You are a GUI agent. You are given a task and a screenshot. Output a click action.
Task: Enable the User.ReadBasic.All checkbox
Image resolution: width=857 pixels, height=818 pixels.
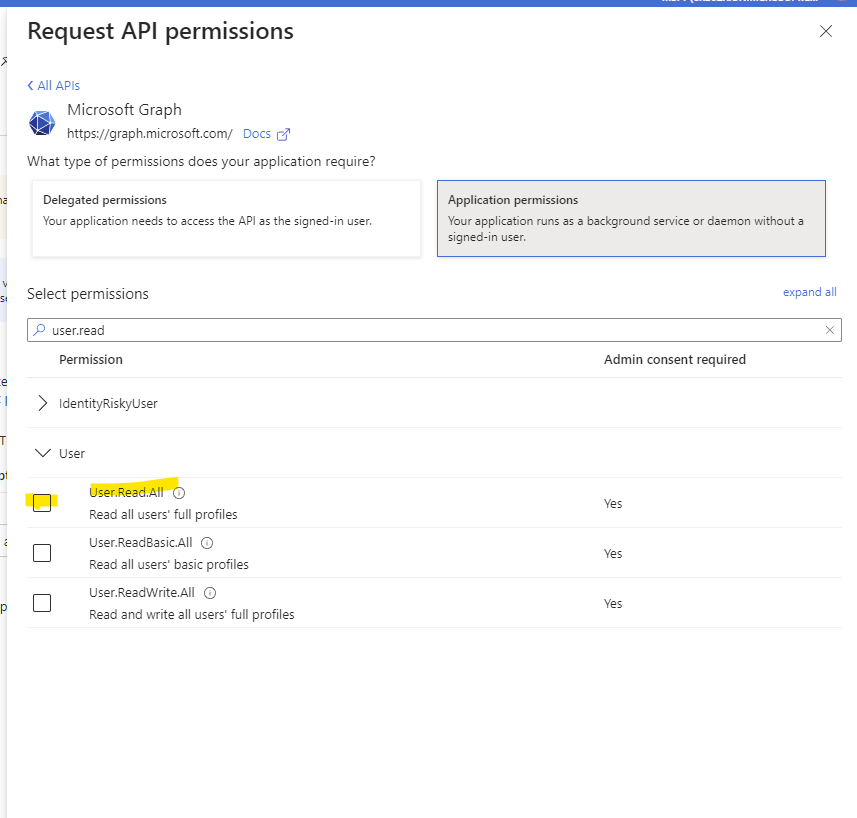click(x=42, y=553)
